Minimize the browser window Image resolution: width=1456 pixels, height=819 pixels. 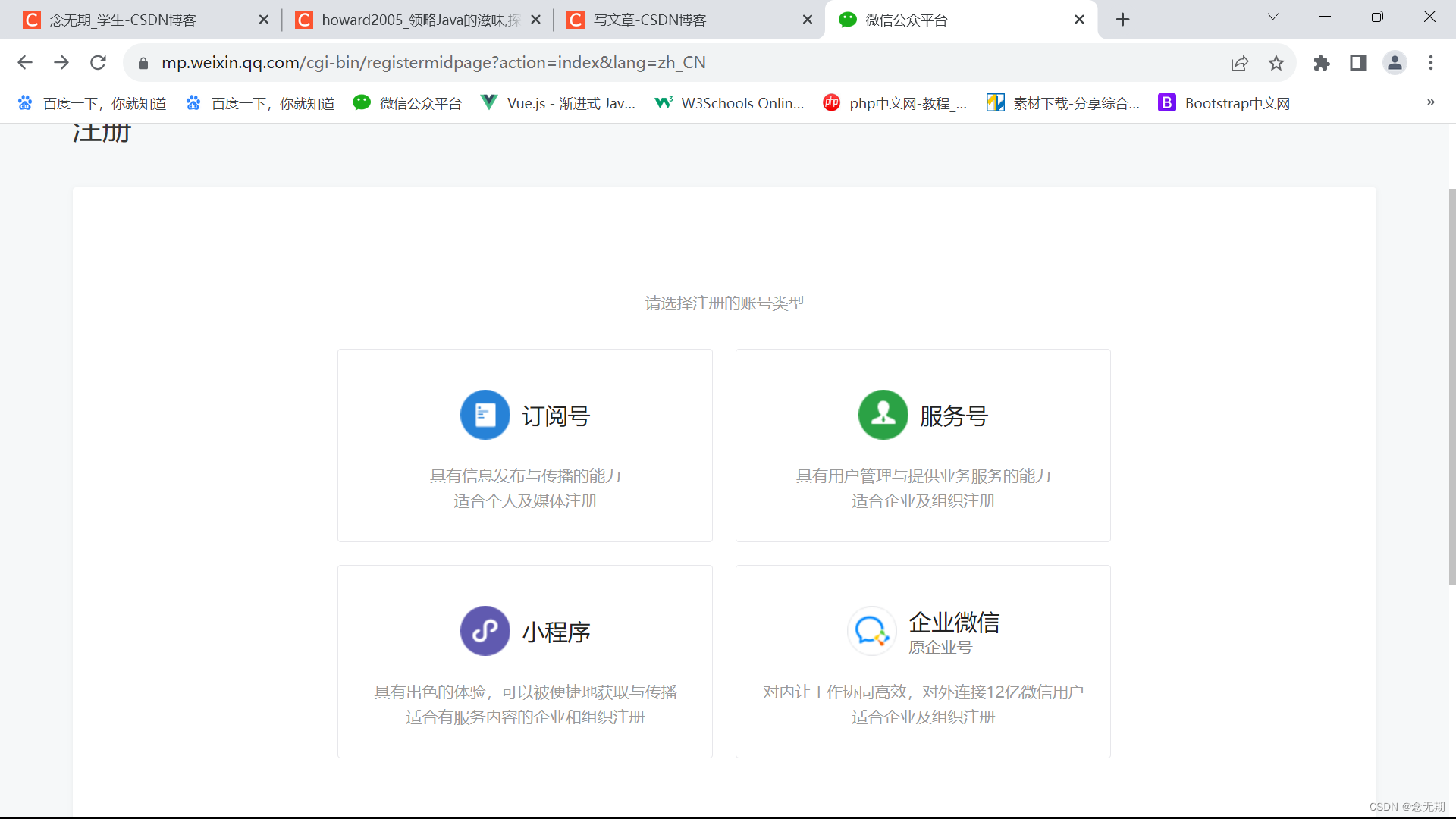pyautogui.click(x=1325, y=17)
